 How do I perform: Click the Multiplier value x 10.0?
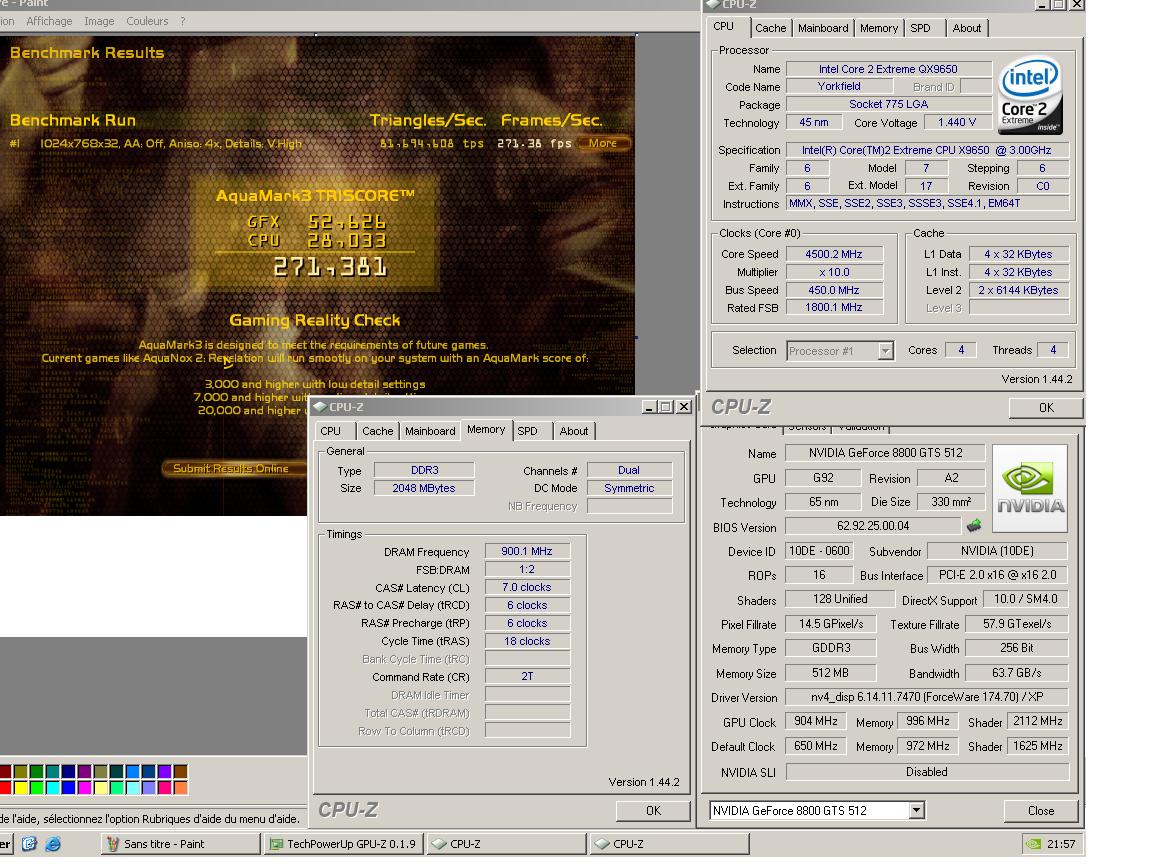pyautogui.click(x=834, y=272)
